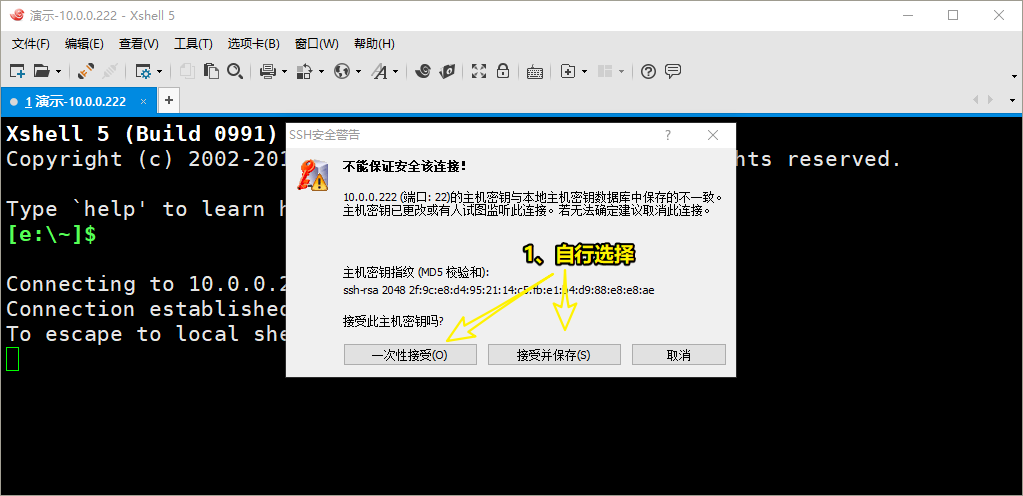Expand the Font dropdown arrow
Screen dimensions: 1023x496
point(395,72)
